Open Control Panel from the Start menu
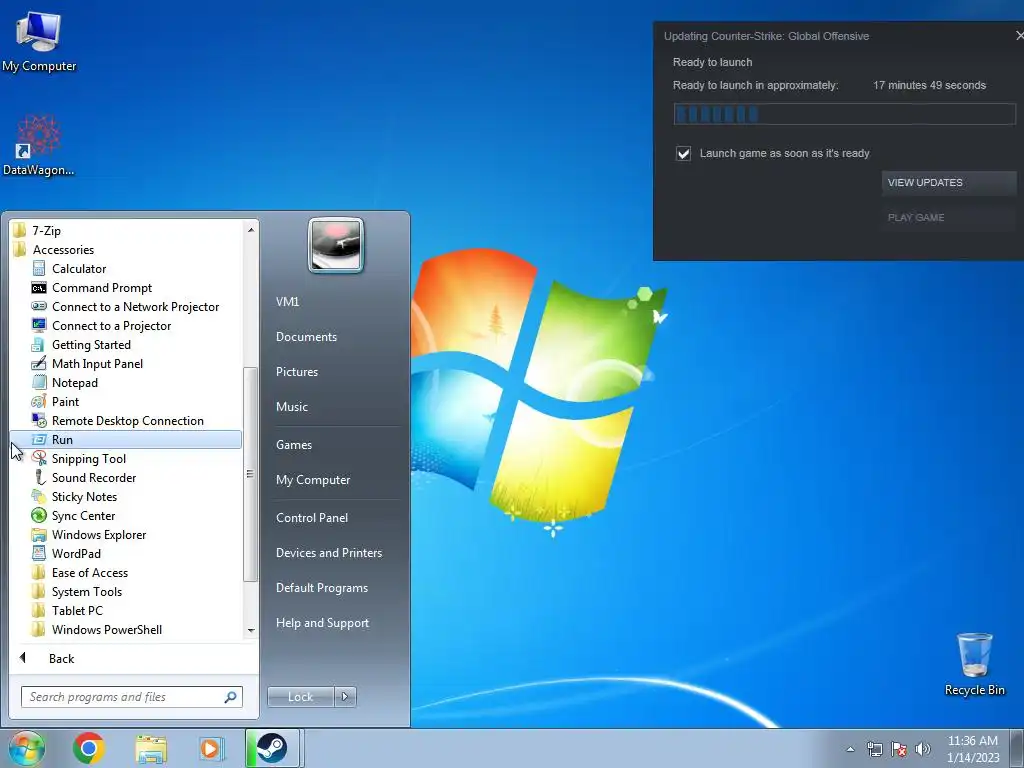 312,518
